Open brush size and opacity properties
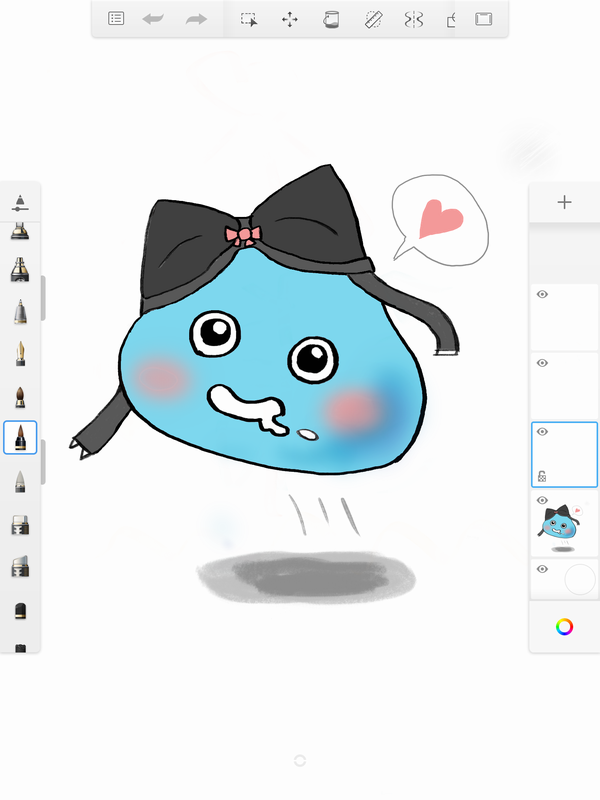 point(20,203)
